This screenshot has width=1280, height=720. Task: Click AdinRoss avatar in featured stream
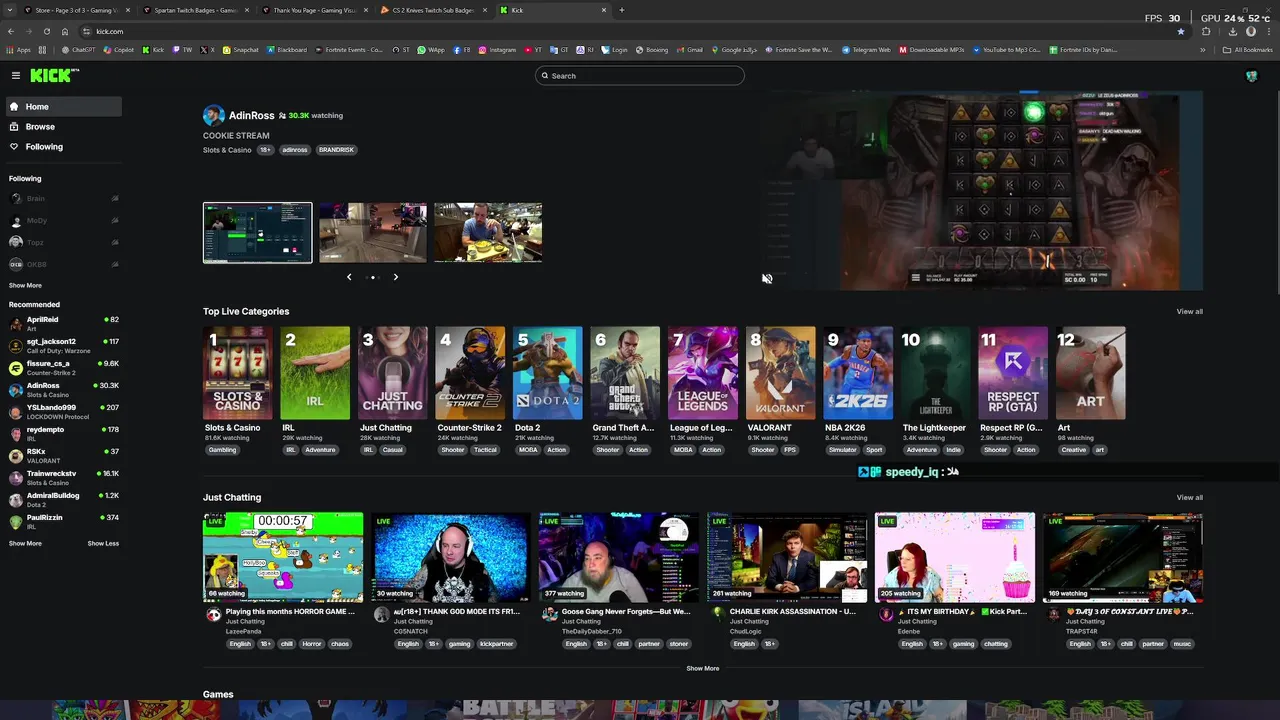[x=213, y=116]
